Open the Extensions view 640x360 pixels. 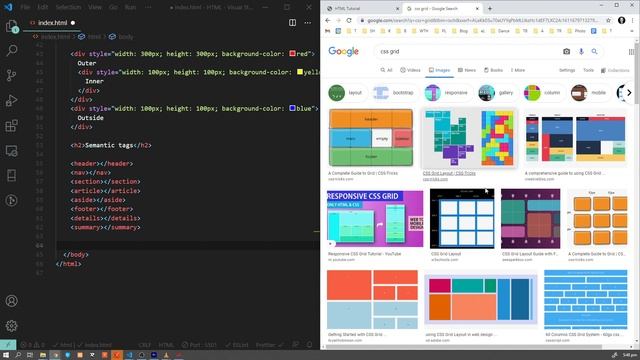[11, 125]
